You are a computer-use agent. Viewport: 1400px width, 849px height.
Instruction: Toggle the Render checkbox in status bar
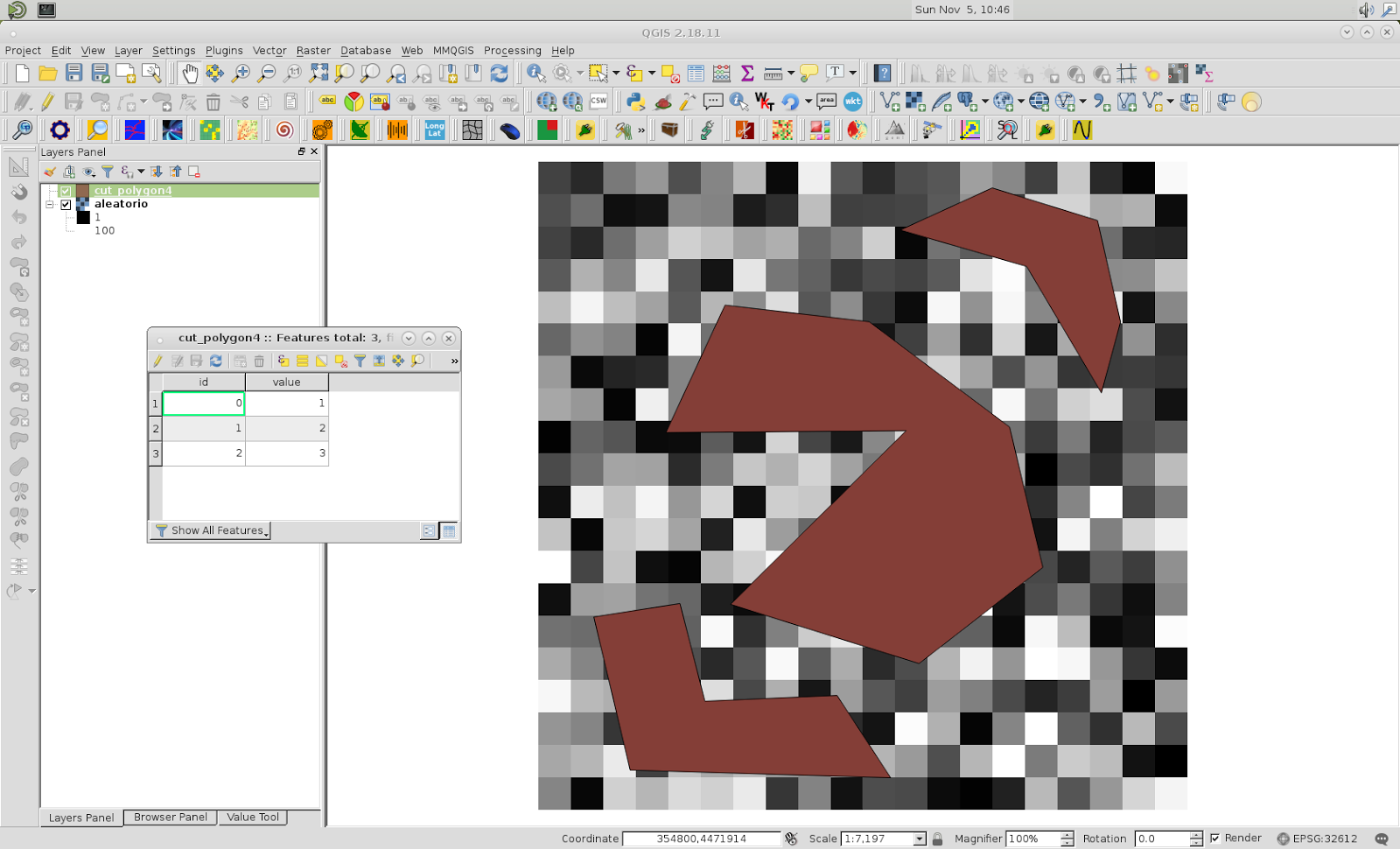(1215, 838)
